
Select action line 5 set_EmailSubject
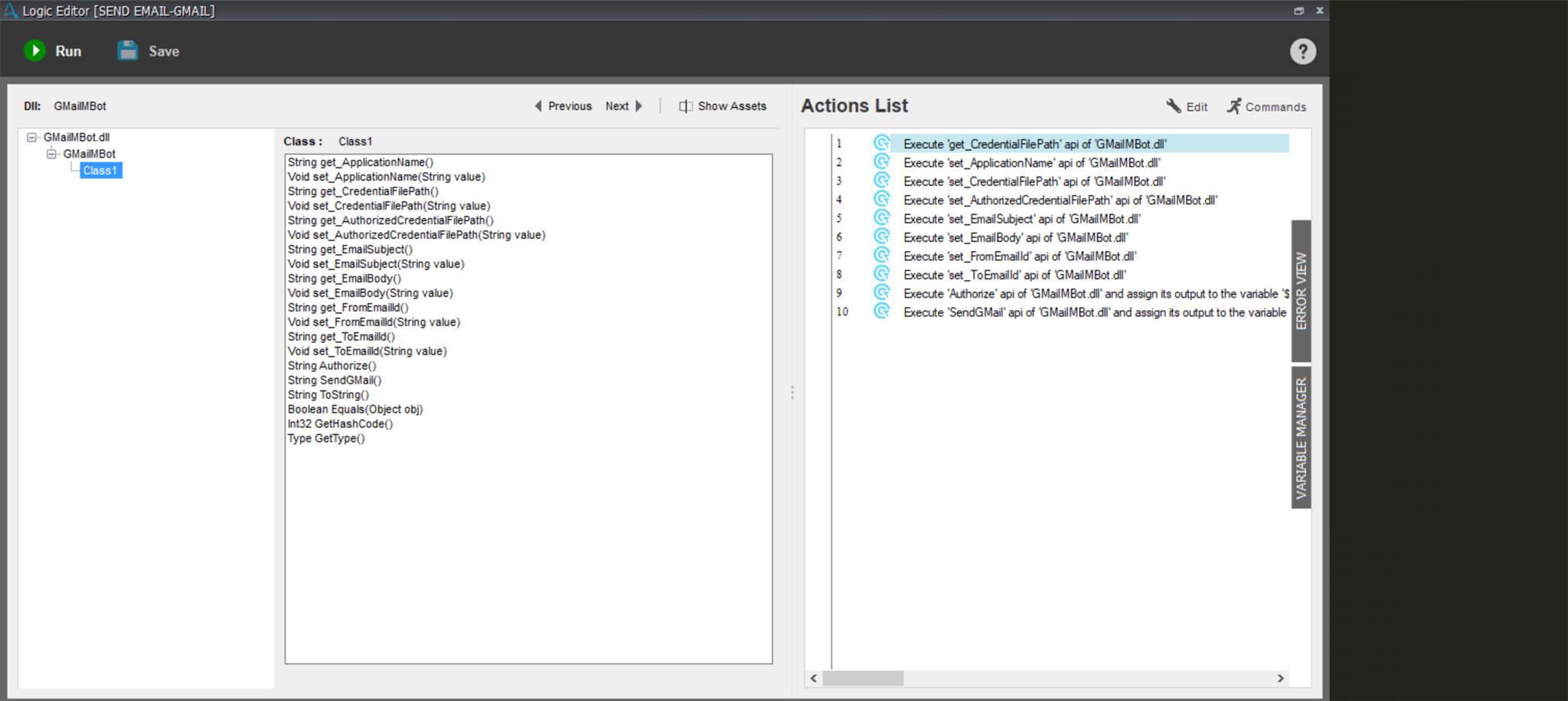click(x=1021, y=219)
